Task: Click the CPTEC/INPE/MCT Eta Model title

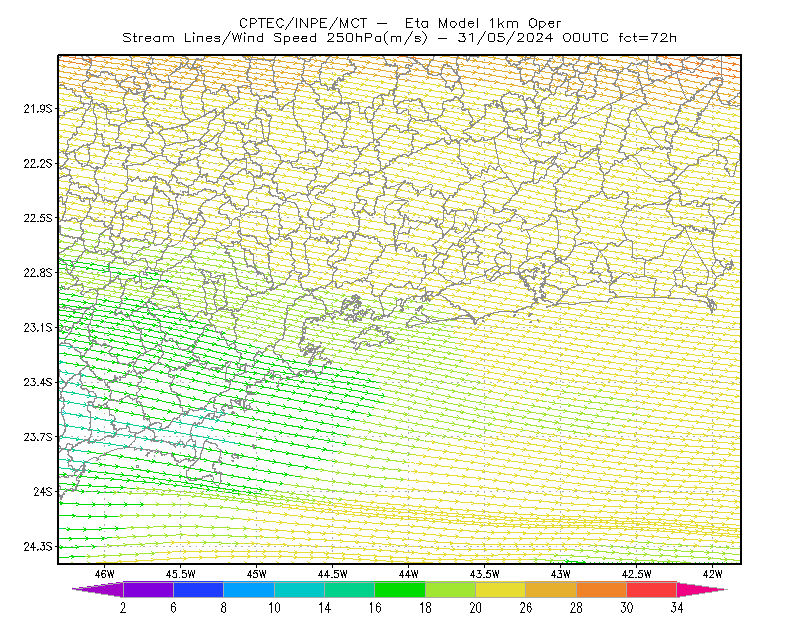Action: pyautogui.click(x=400, y=23)
